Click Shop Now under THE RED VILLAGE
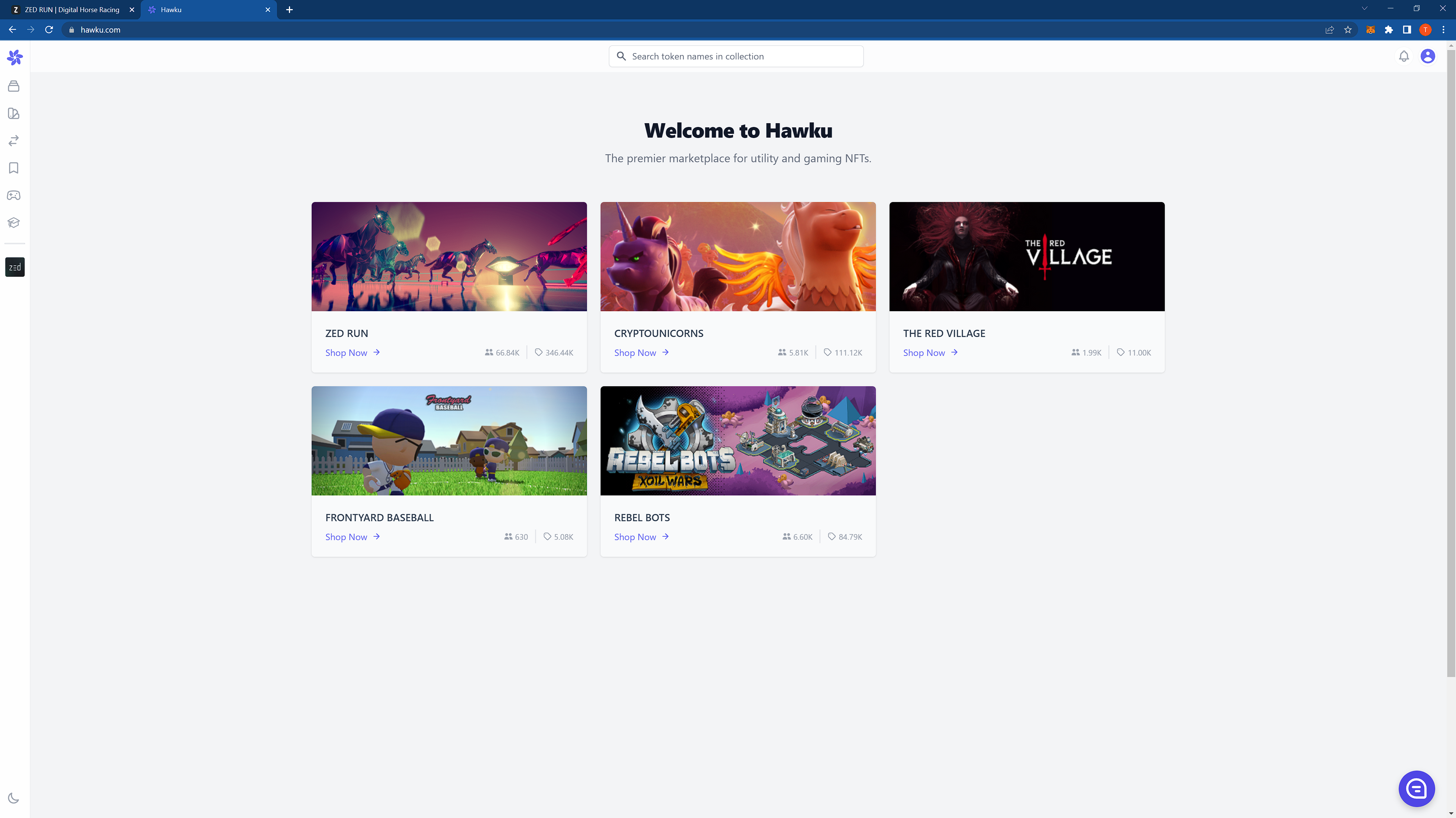1456x818 pixels. point(930,353)
